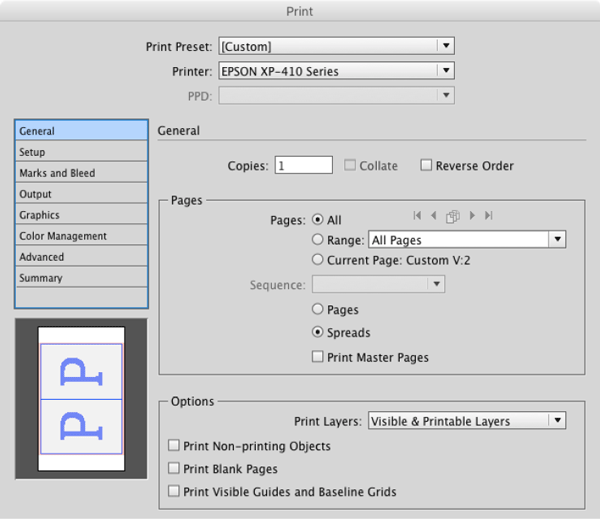Go to previous spread arrow icon
Screen dimensions: 600x519
point(434,215)
